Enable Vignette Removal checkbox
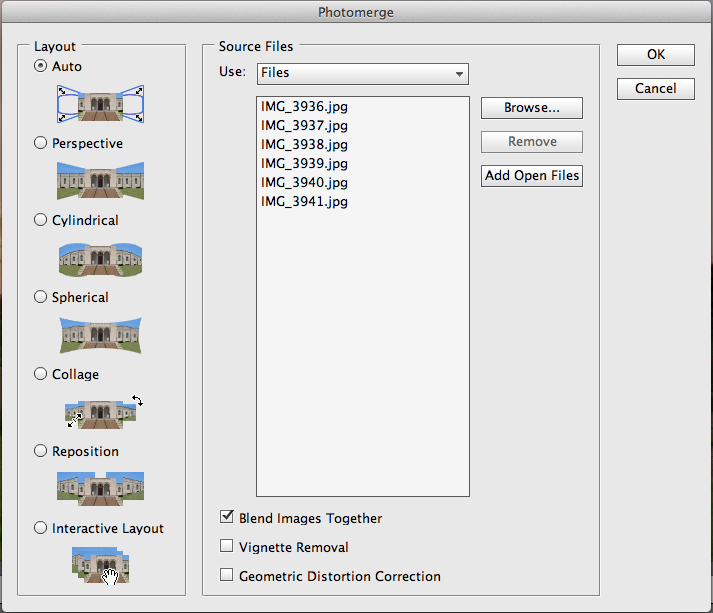This screenshot has height=613, width=713. pos(226,546)
